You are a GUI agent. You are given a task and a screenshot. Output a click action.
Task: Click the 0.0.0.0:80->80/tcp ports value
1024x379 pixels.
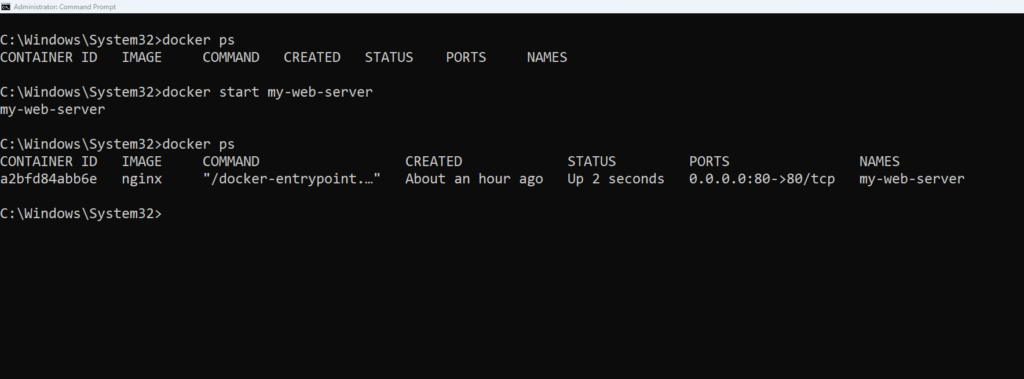click(761, 179)
